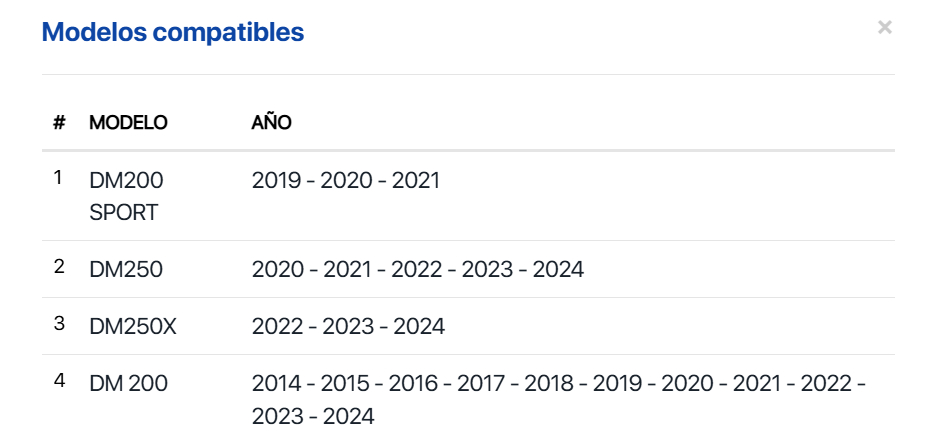The image size is (937, 445).
Task: Click the DM 200 years starting 2014
Action: point(559,400)
